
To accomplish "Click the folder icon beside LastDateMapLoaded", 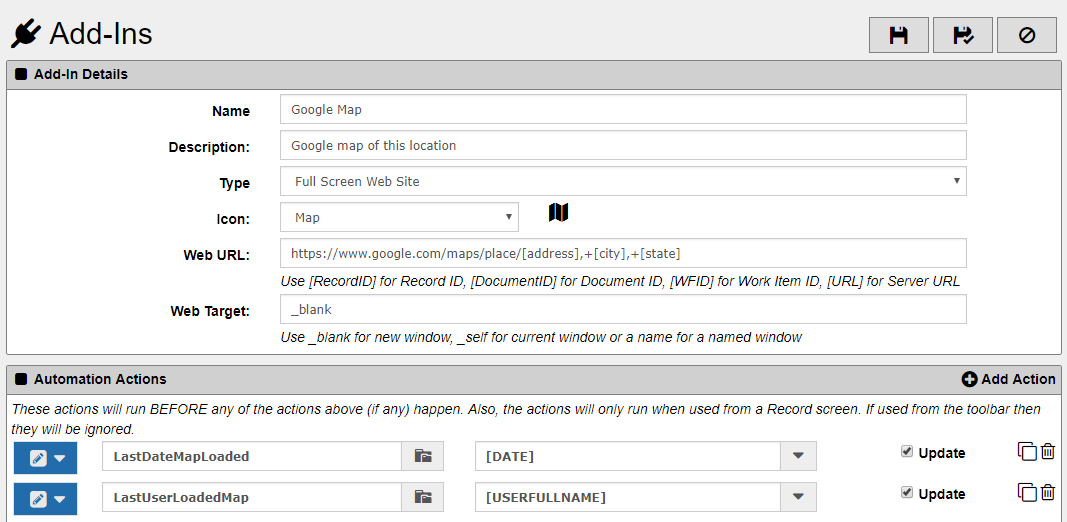I will 423,456.
